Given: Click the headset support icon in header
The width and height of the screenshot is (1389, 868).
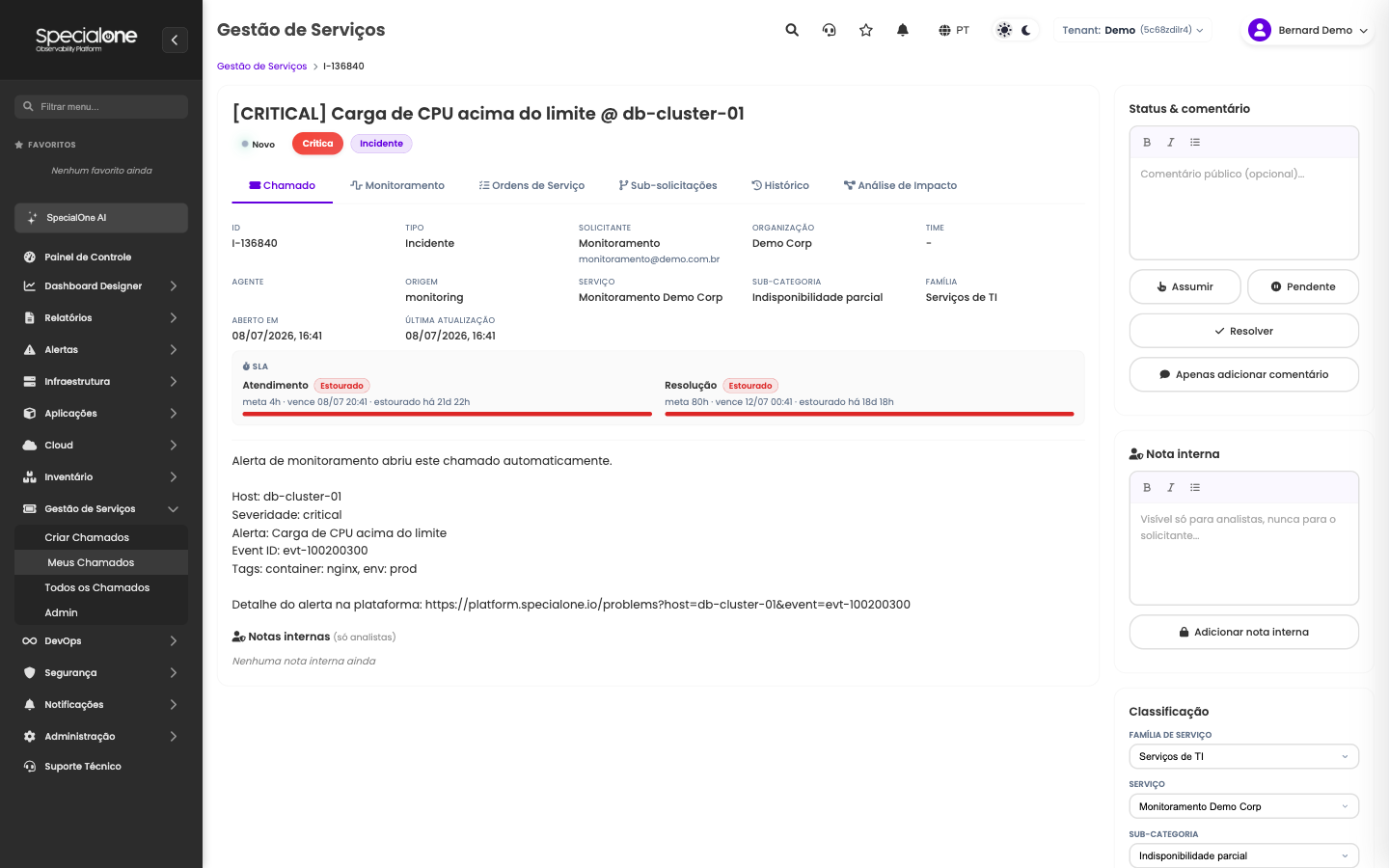Looking at the screenshot, I should click(829, 30).
